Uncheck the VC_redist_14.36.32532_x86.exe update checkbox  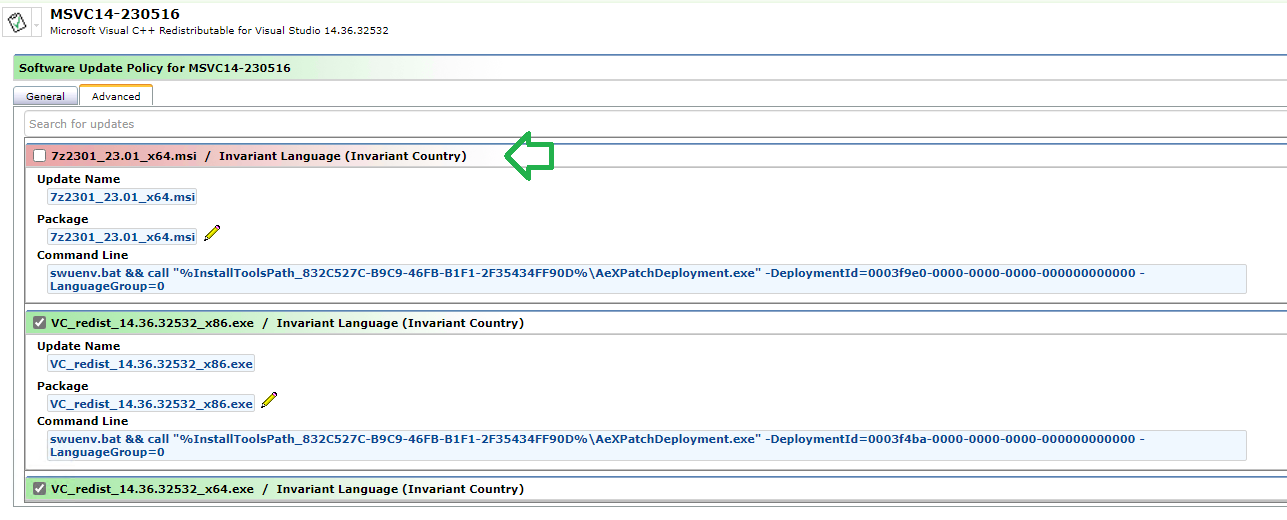coord(40,323)
